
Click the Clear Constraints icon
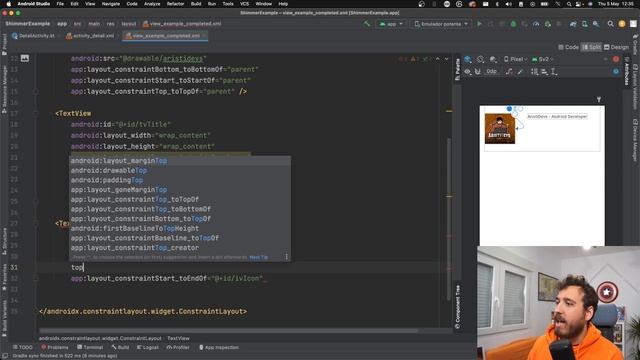point(509,71)
